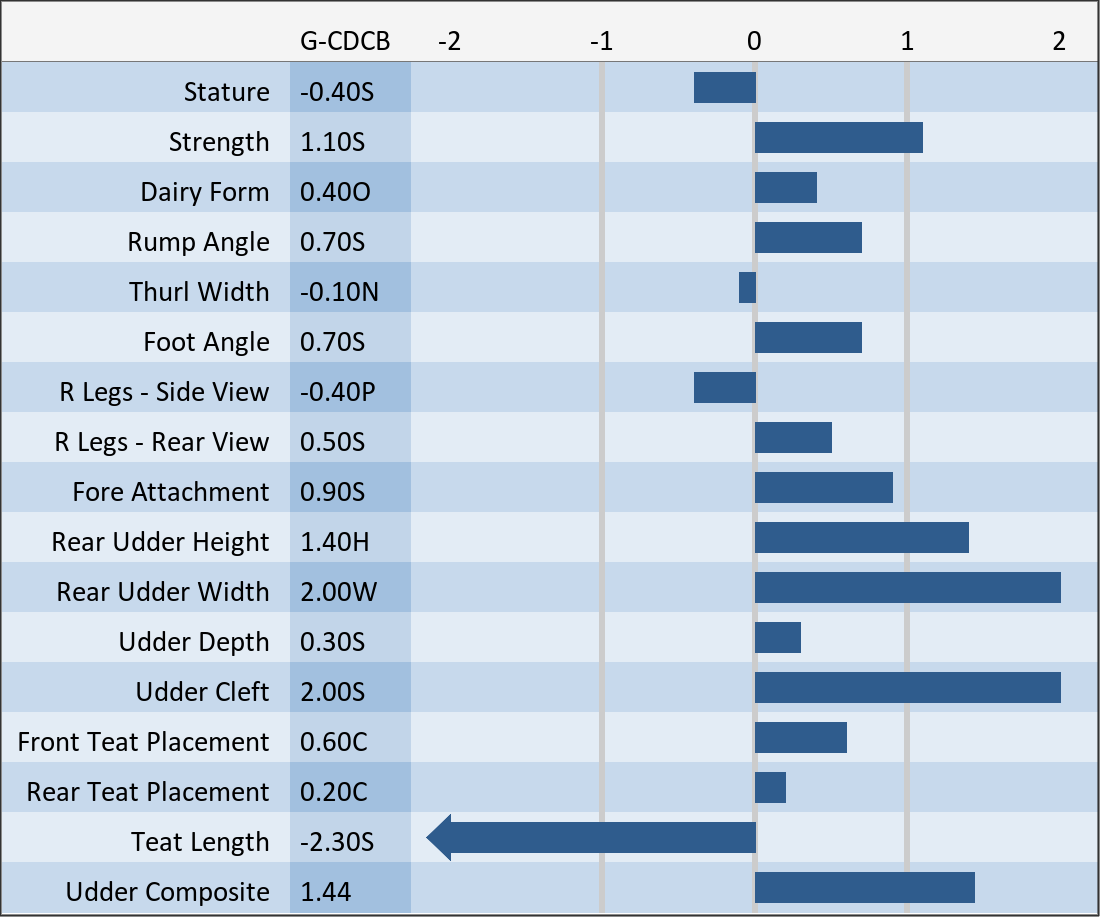Click the Rear Teat Placement value 0.20C
Image resolution: width=1100 pixels, height=917 pixels.
click(x=334, y=792)
